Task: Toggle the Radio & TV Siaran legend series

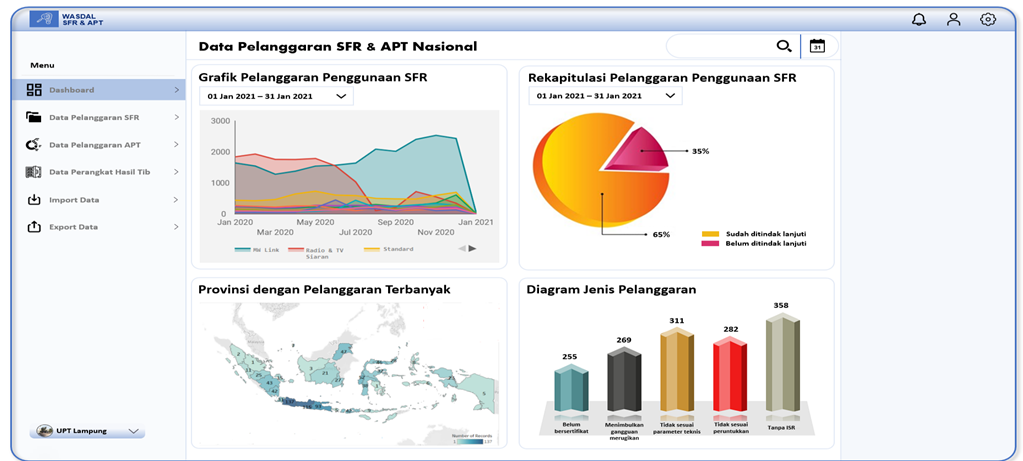Action: (x=314, y=253)
